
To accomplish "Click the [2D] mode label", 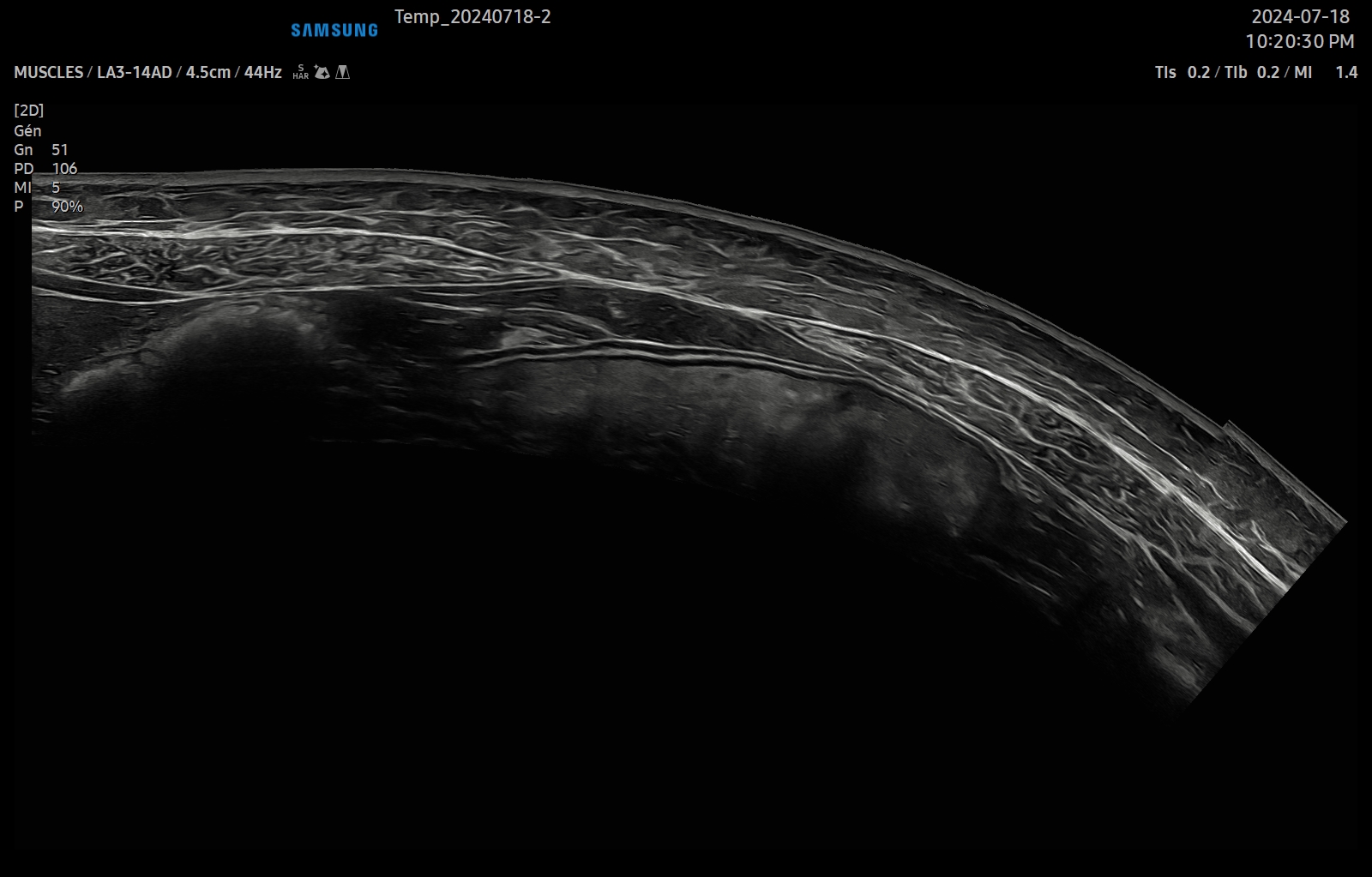I will click(x=29, y=111).
